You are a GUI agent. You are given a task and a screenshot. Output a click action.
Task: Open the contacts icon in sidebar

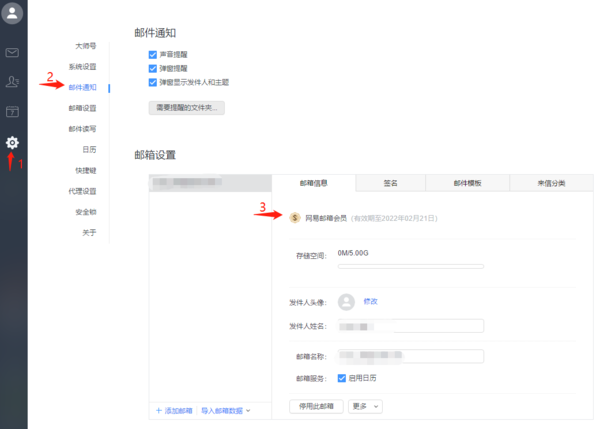click(13, 82)
